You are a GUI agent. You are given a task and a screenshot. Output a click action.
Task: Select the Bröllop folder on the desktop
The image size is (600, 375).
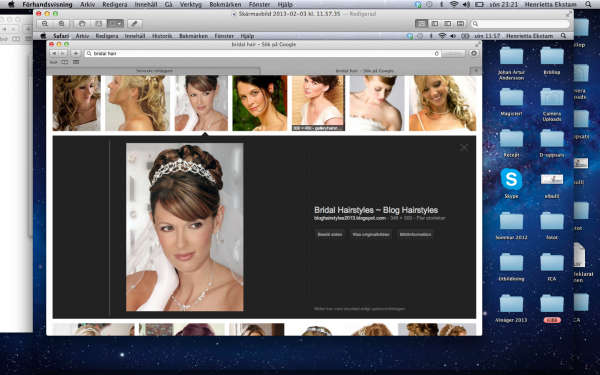[551, 60]
